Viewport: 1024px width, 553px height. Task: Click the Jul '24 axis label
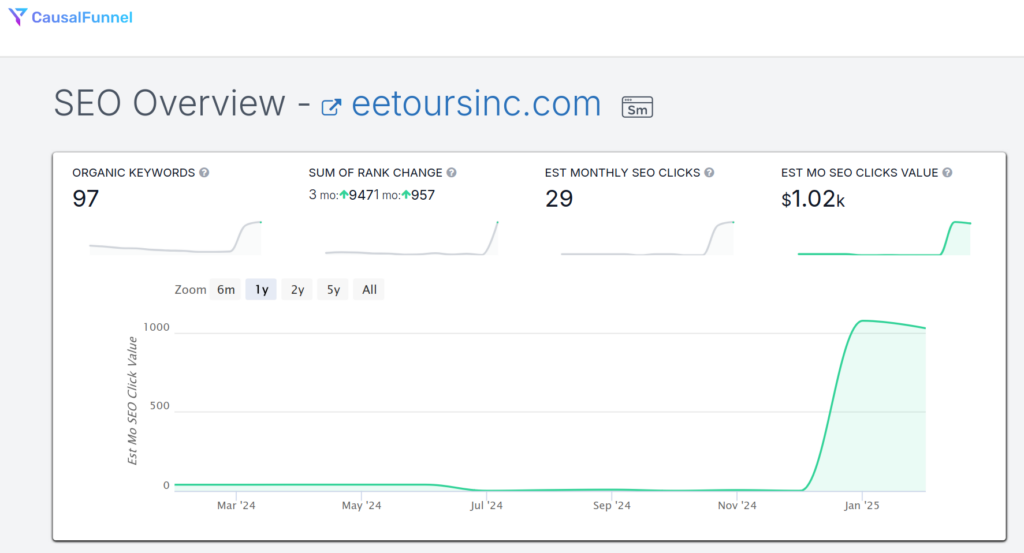pyautogui.click(x=487, y=505)
